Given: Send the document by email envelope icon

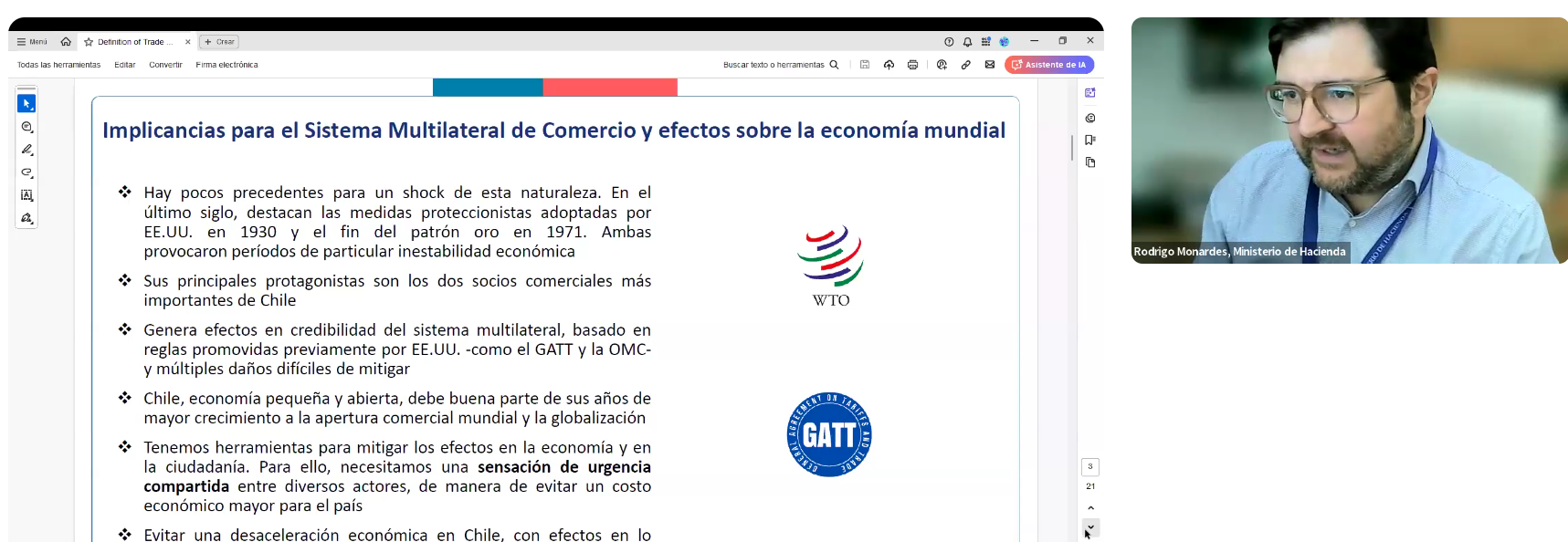Looking at the screenshot, I should 990,65.
